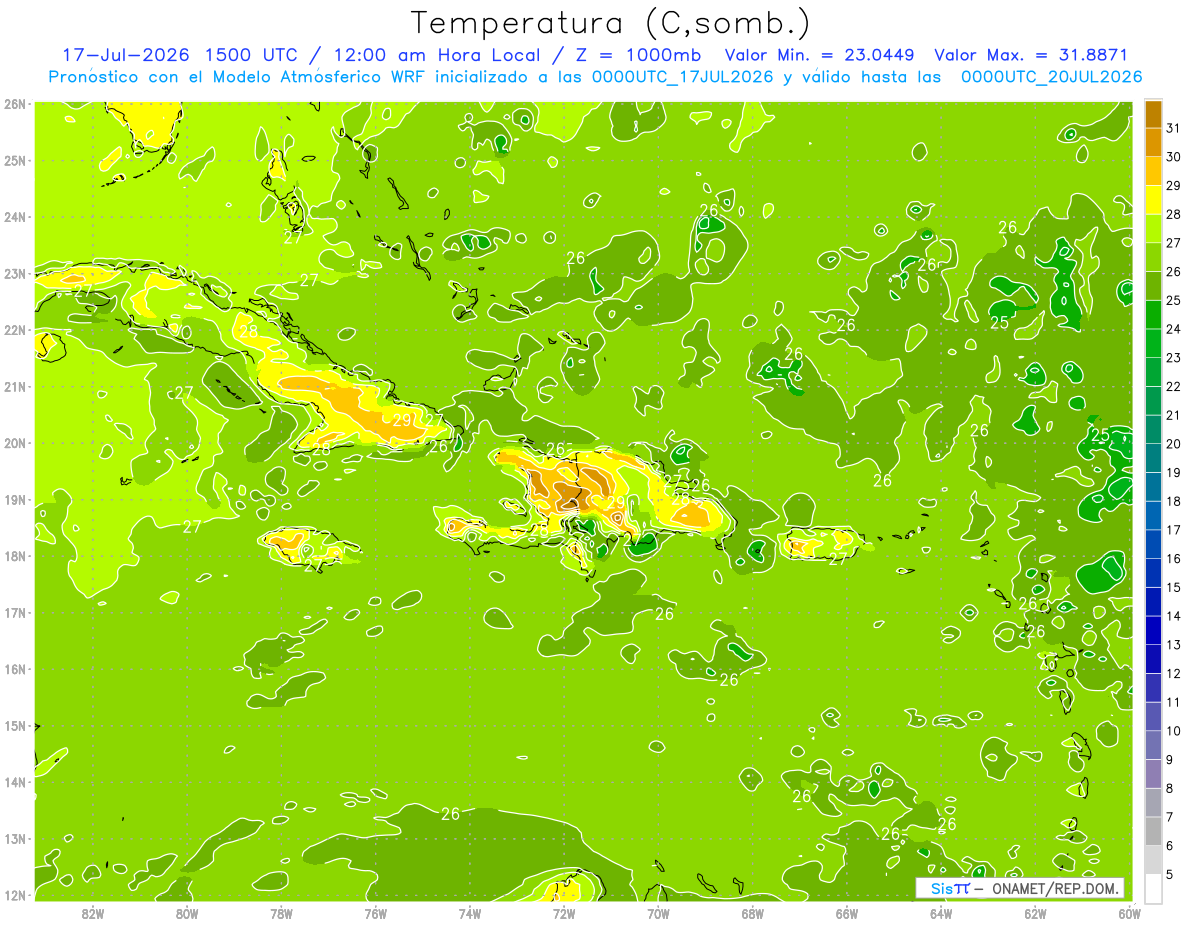Image resolution: width=1200 pixels, height=927 pixels.
Task: Click the 17N latitude axis label
Action: tap(15, 612)
